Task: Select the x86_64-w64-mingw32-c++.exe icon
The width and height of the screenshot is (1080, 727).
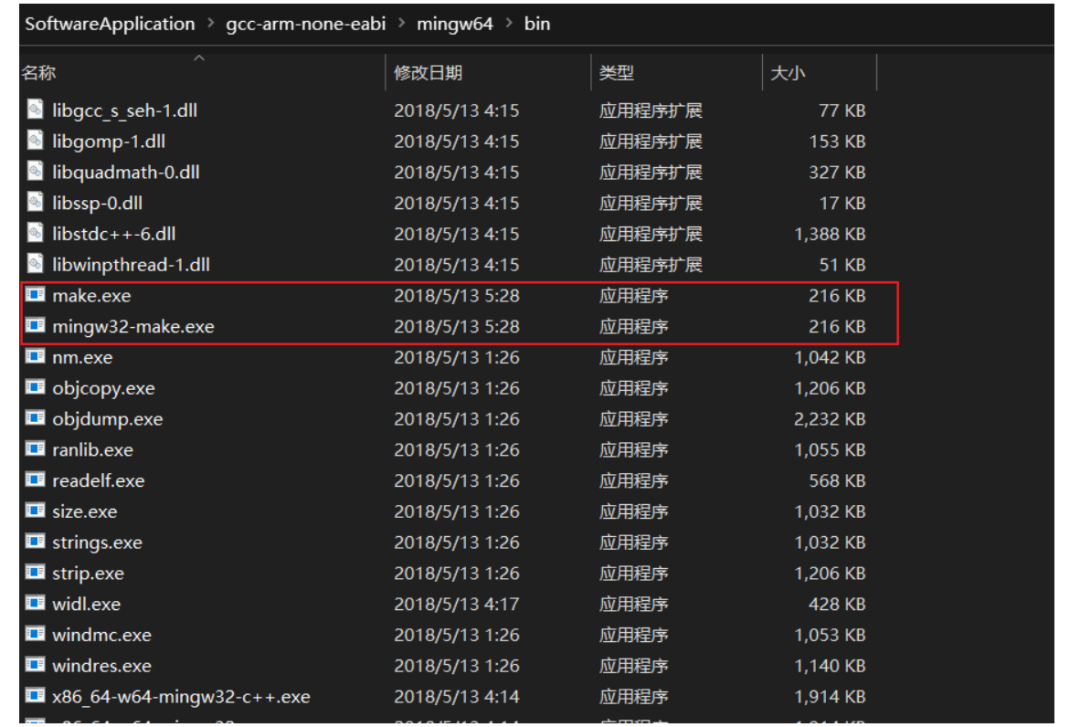Action: (36, 696)
